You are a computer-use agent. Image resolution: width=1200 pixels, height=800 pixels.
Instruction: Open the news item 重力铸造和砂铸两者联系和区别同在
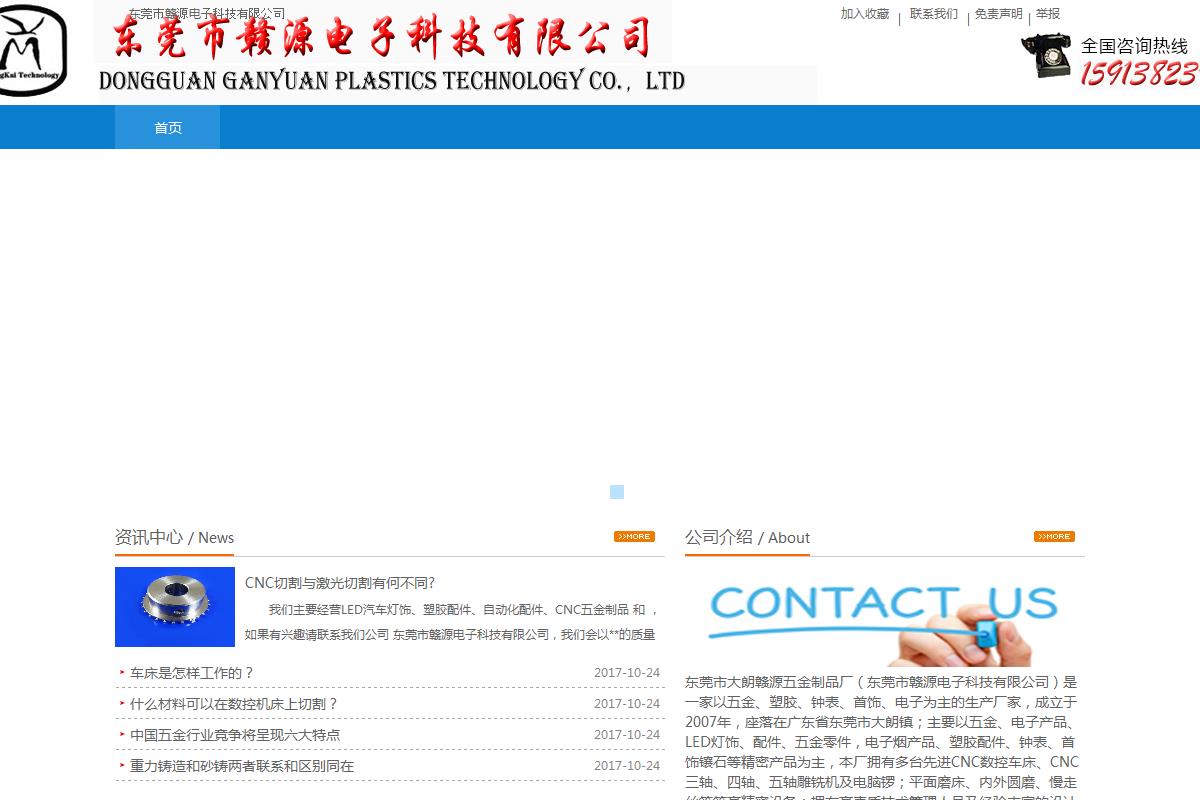242,766
